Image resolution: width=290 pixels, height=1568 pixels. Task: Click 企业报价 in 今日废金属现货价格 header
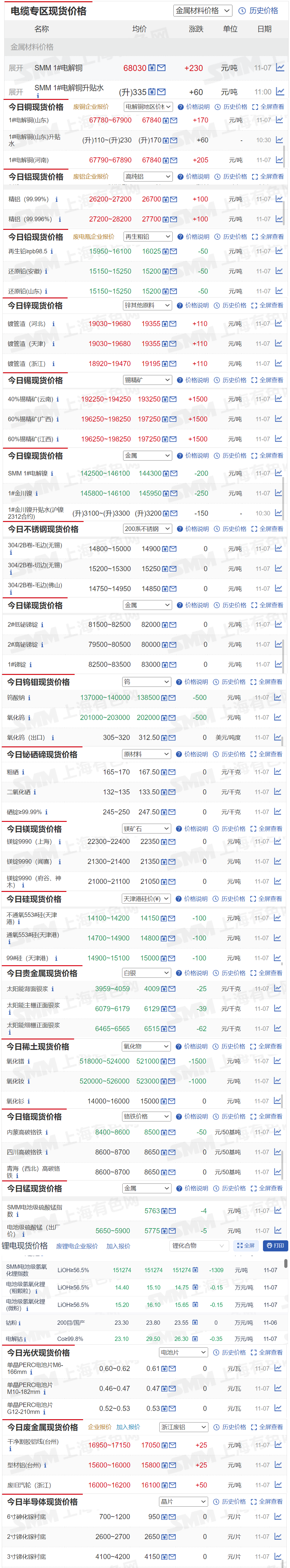[x=100, y=1427]
